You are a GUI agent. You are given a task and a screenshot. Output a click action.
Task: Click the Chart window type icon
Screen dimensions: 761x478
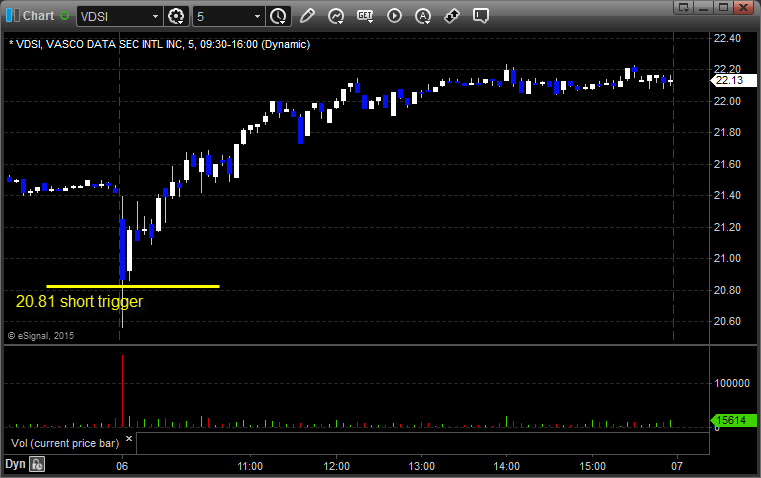[x=13, y=16]
